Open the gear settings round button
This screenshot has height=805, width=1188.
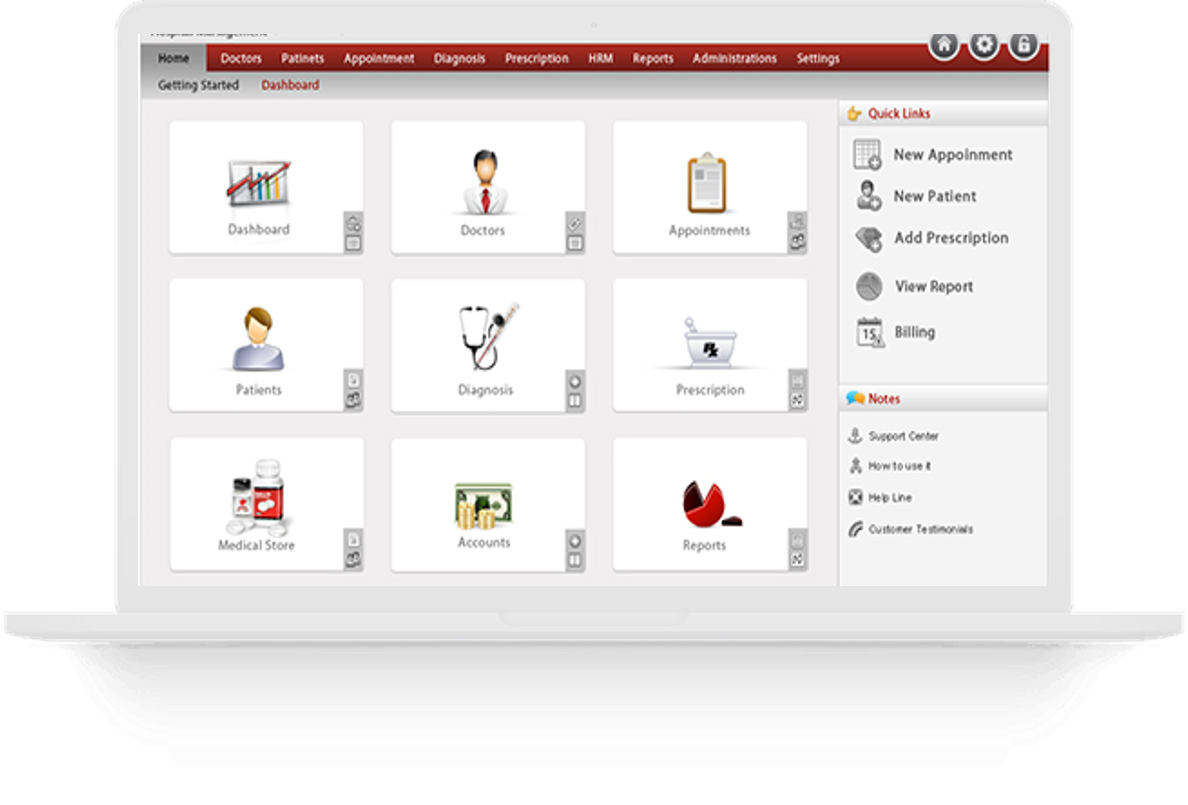coord(984,45)
